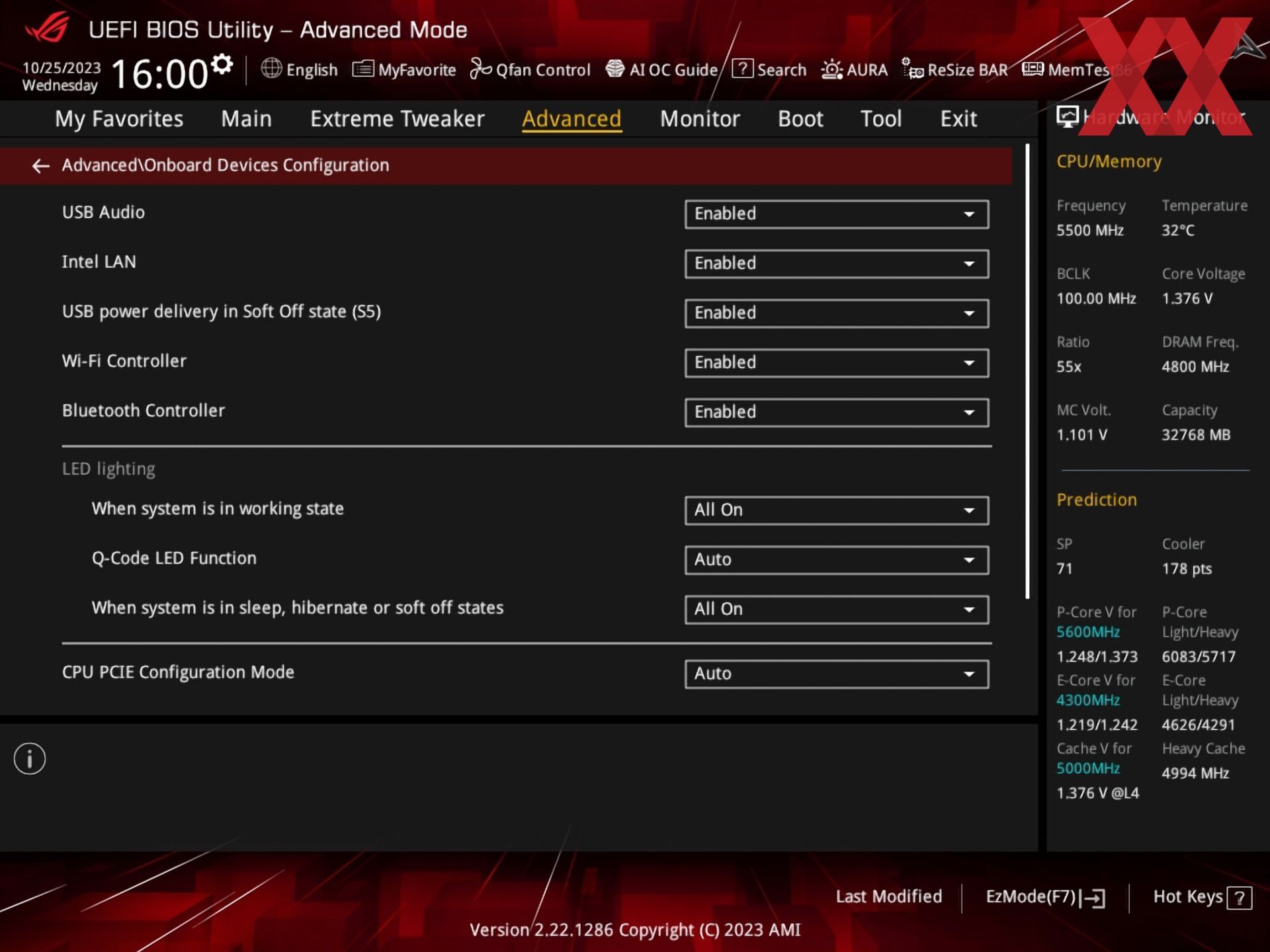Open MyFavorite list icon
The image size is (1270, 952).
click(363, 69)
